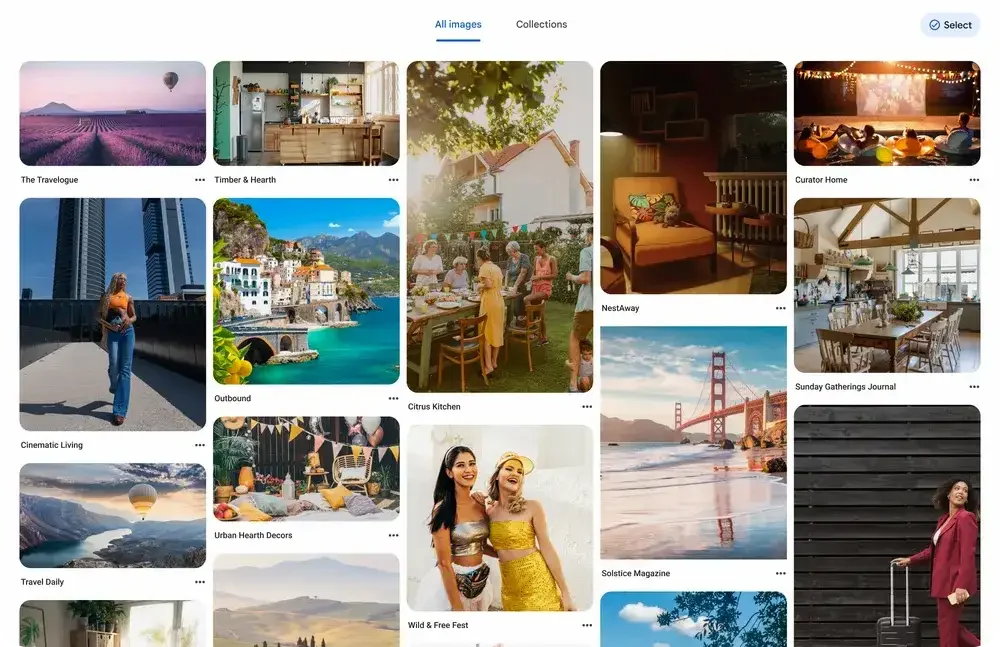
Task: Open more options for Sunday Gatherings Journal
Action: 974,387
